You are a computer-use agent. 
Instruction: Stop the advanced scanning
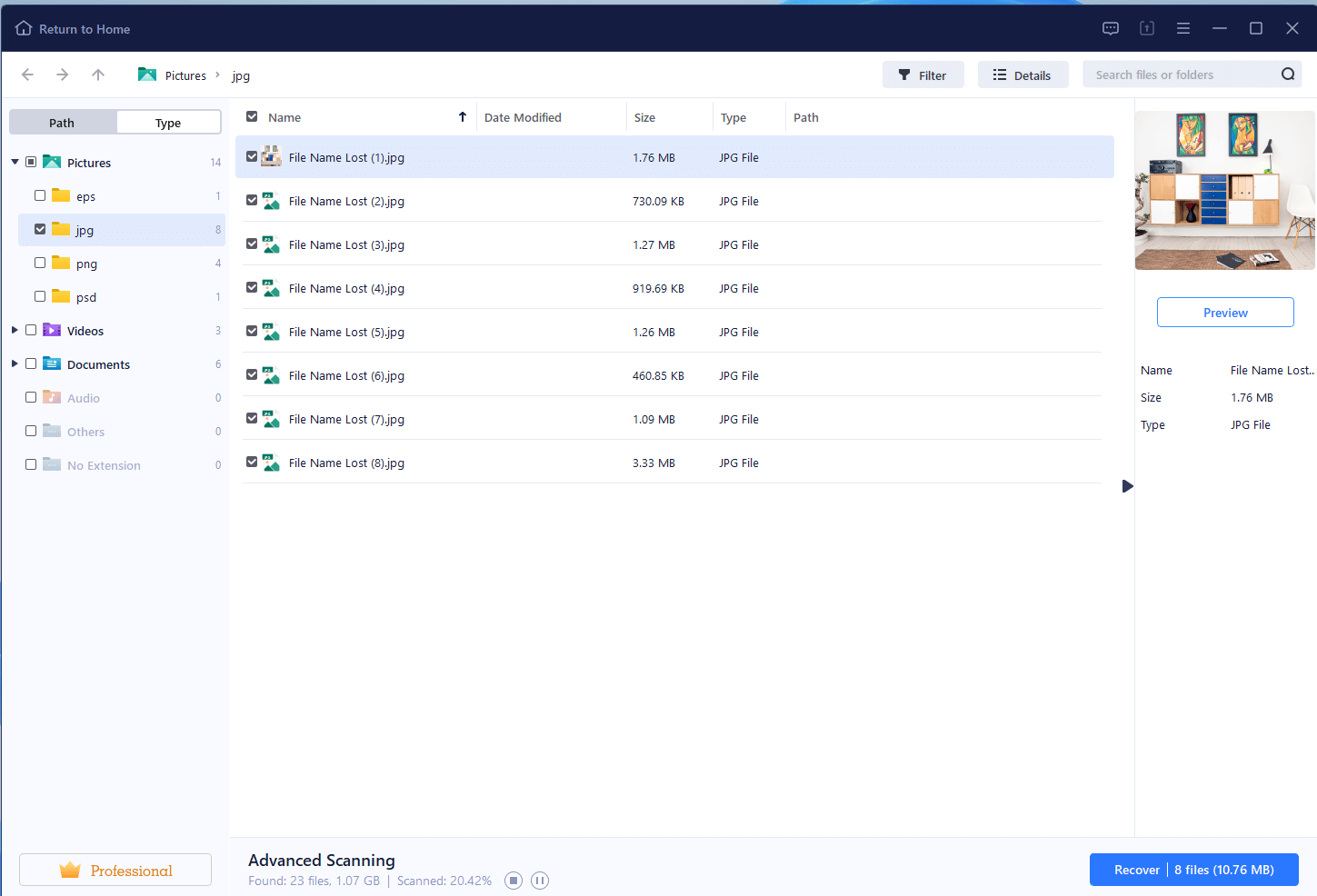(x=514, y=881)
